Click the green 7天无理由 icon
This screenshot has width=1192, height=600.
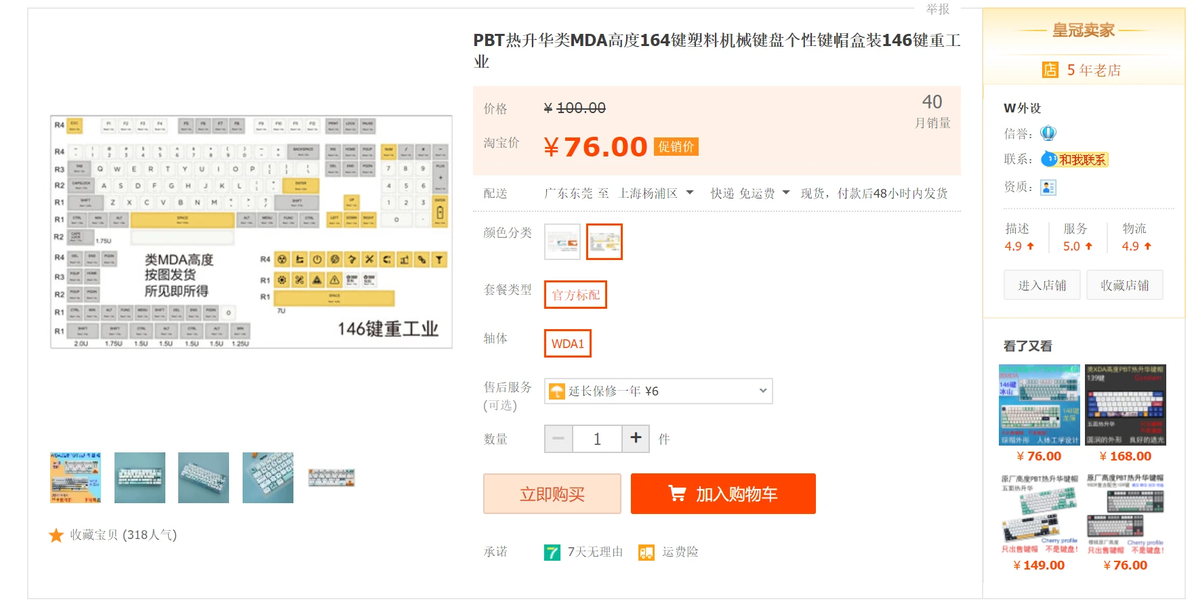552,552
